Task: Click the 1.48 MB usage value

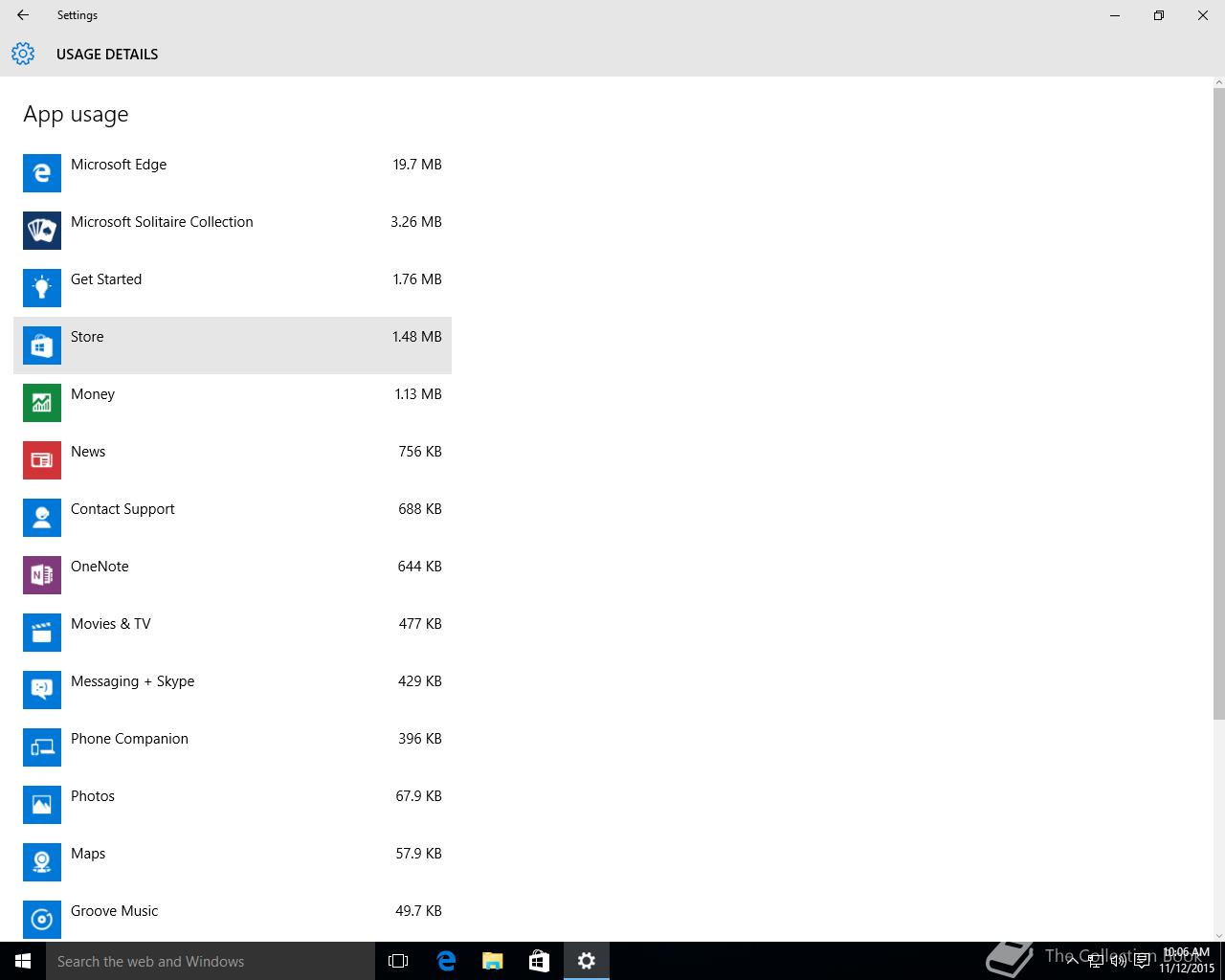Action: pos(417,337)
